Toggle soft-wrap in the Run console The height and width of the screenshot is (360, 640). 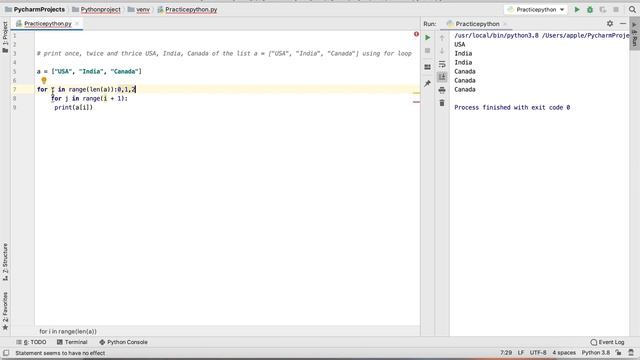(x=442, y=64)
